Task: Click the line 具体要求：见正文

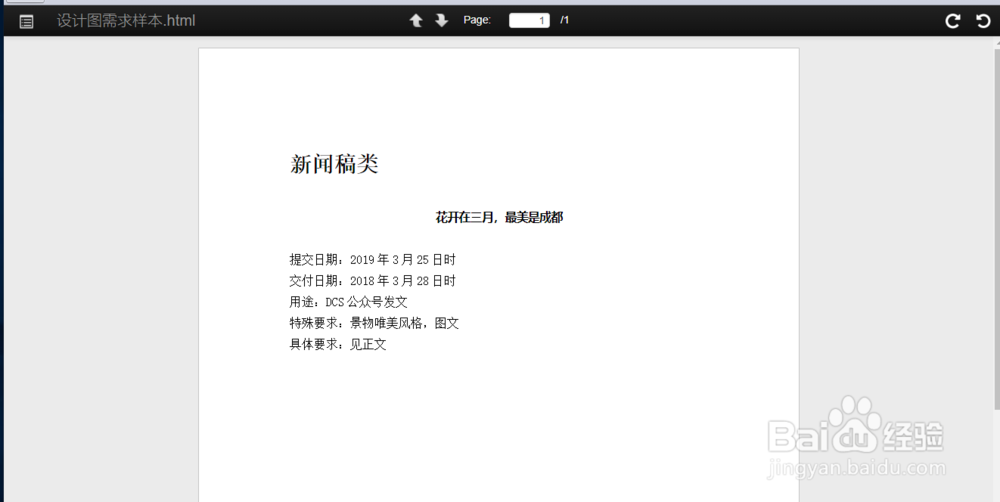Action: pyautogui.click(x=338, y=344)
